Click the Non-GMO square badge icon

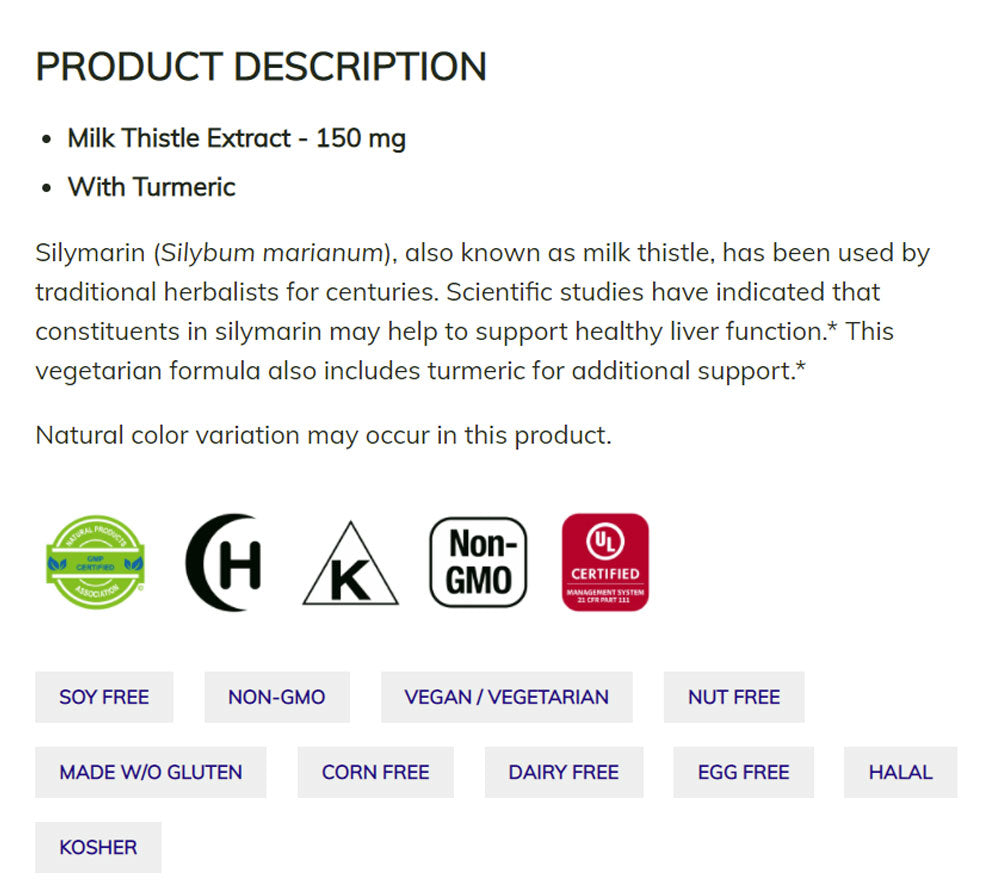478,562
